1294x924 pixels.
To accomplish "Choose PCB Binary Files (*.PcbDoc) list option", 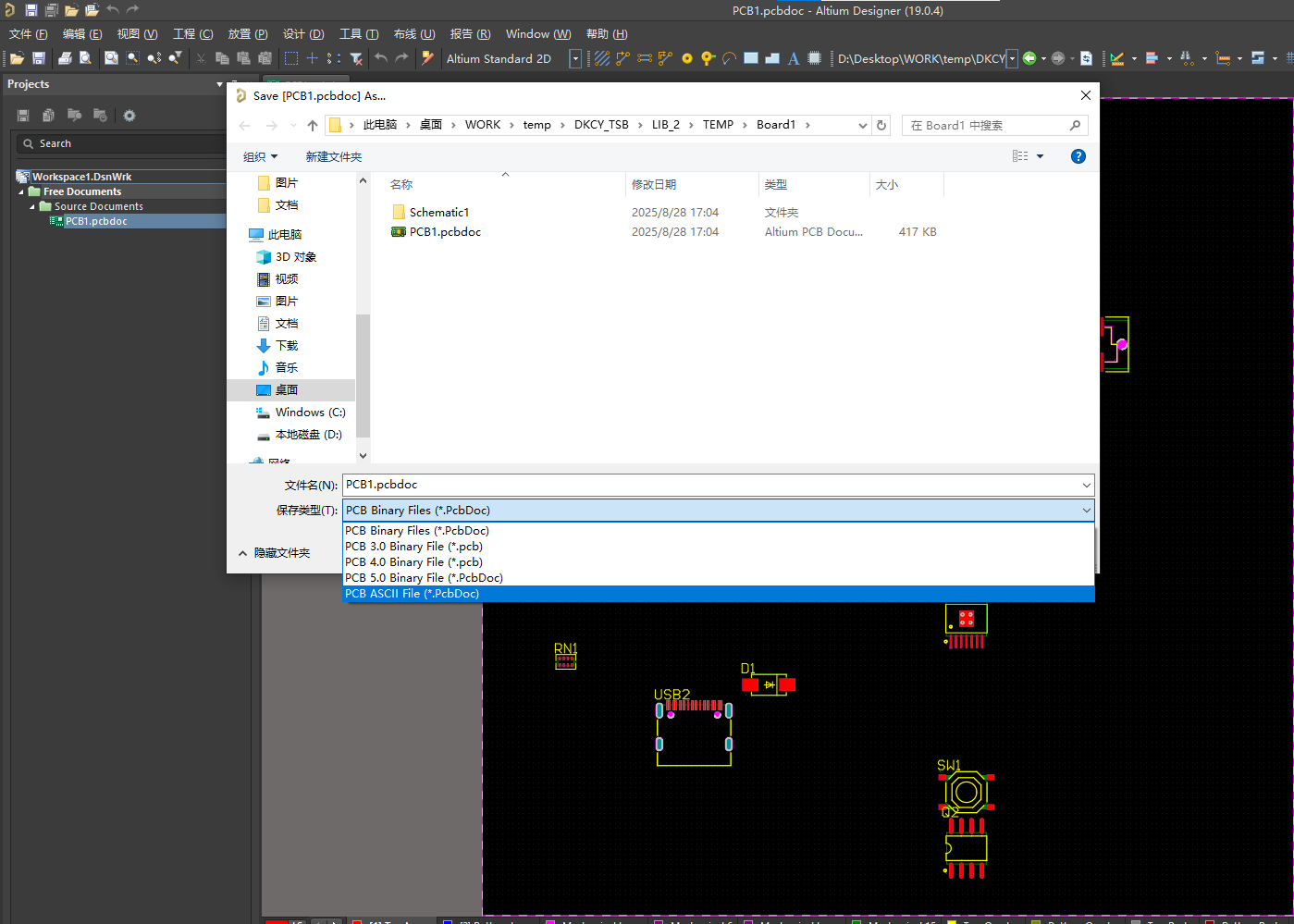I will point(719,531).
